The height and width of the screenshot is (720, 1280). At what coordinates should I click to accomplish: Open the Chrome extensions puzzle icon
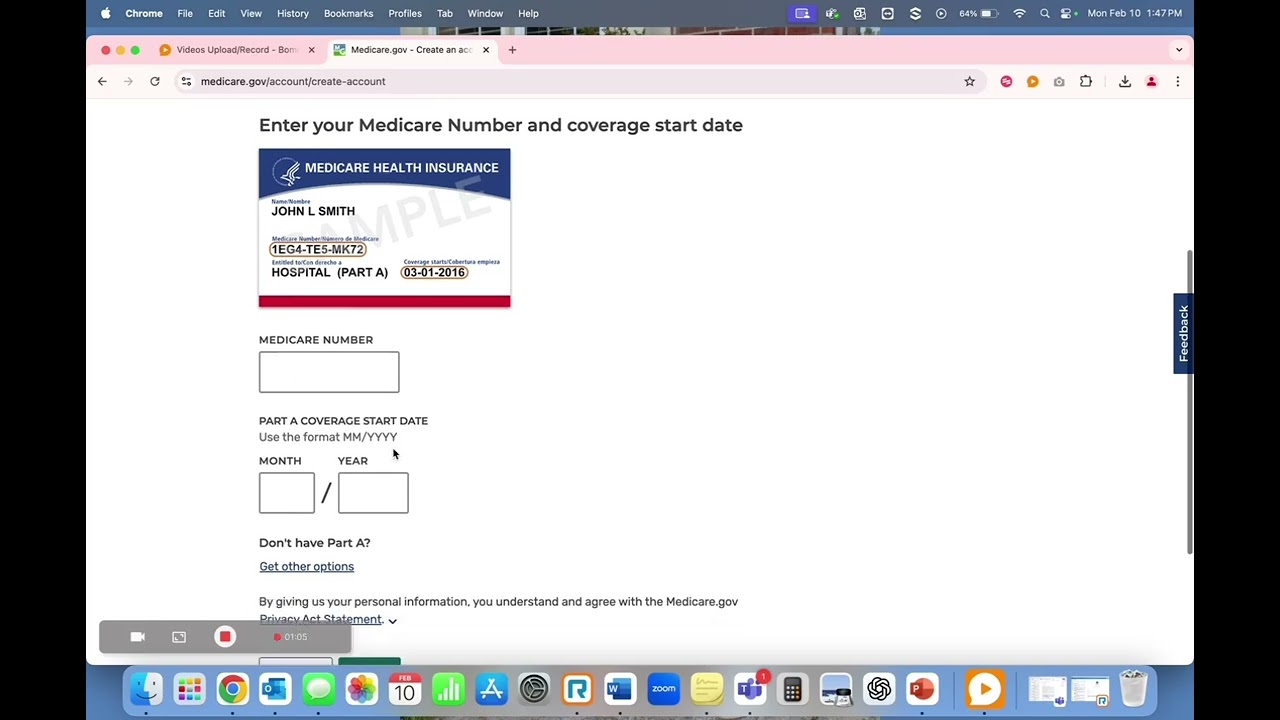point(1086,81)
